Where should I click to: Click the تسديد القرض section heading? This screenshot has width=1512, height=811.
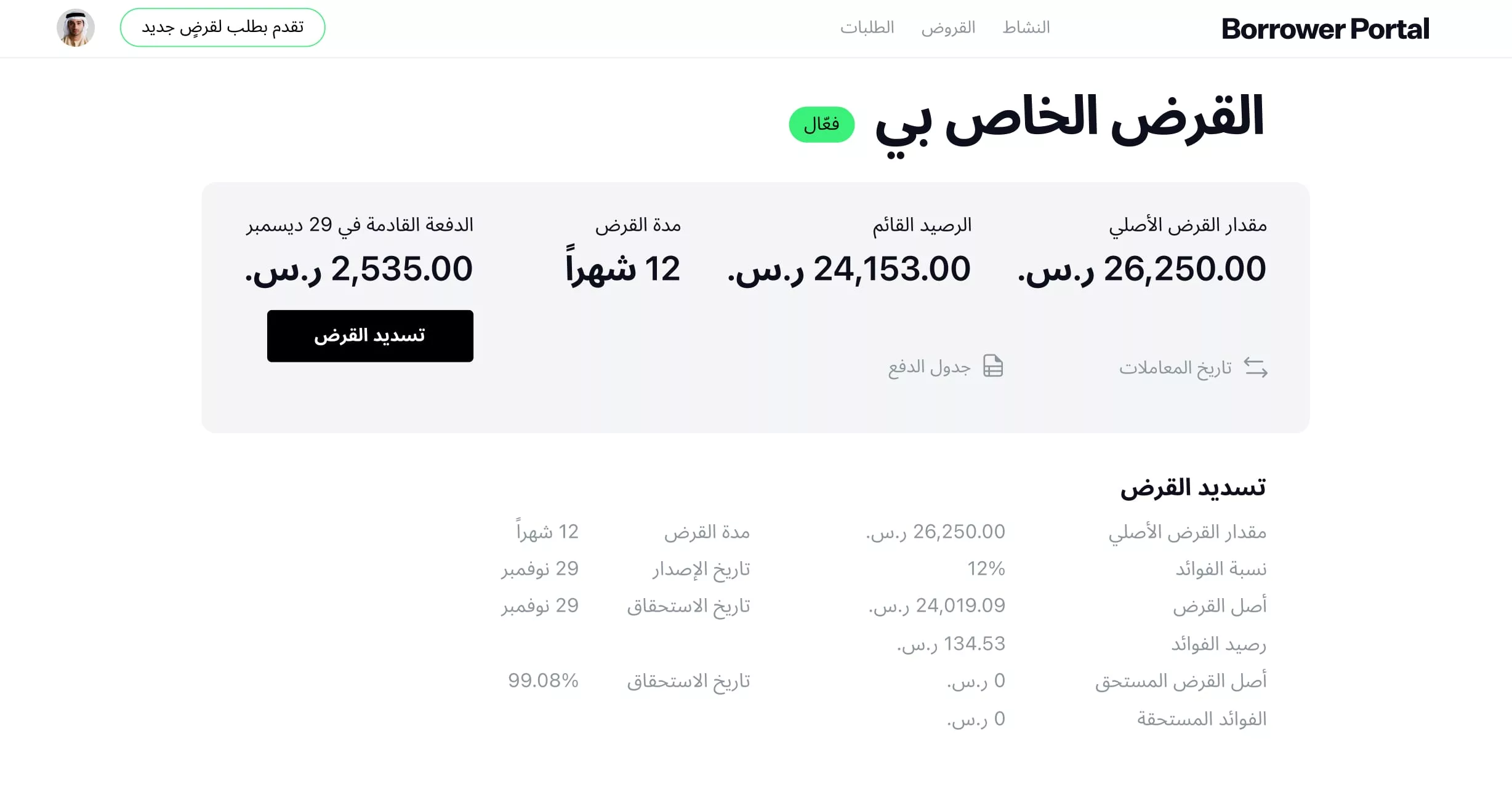pos(1193,487)
